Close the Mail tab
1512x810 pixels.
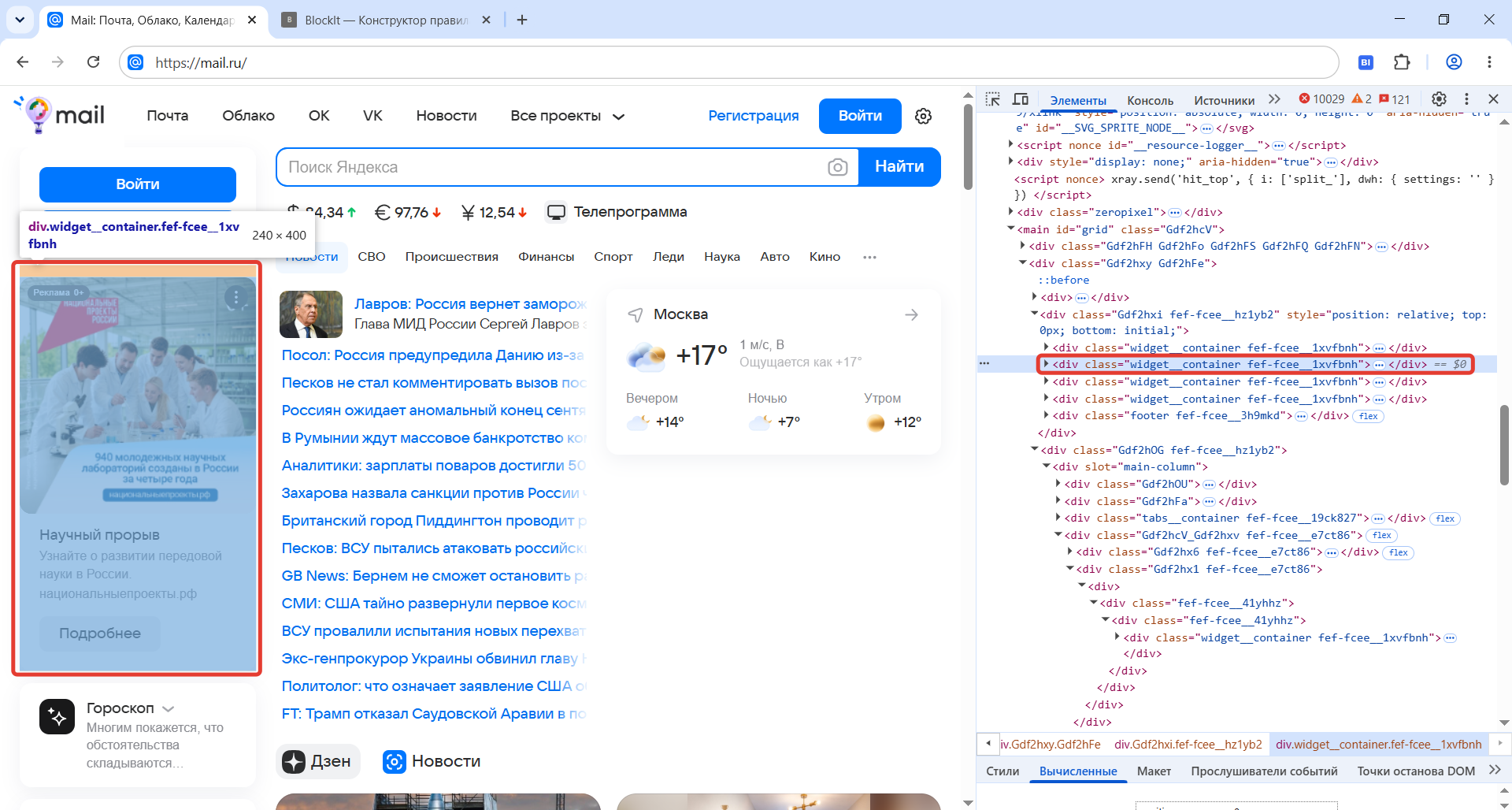[252, 20]
